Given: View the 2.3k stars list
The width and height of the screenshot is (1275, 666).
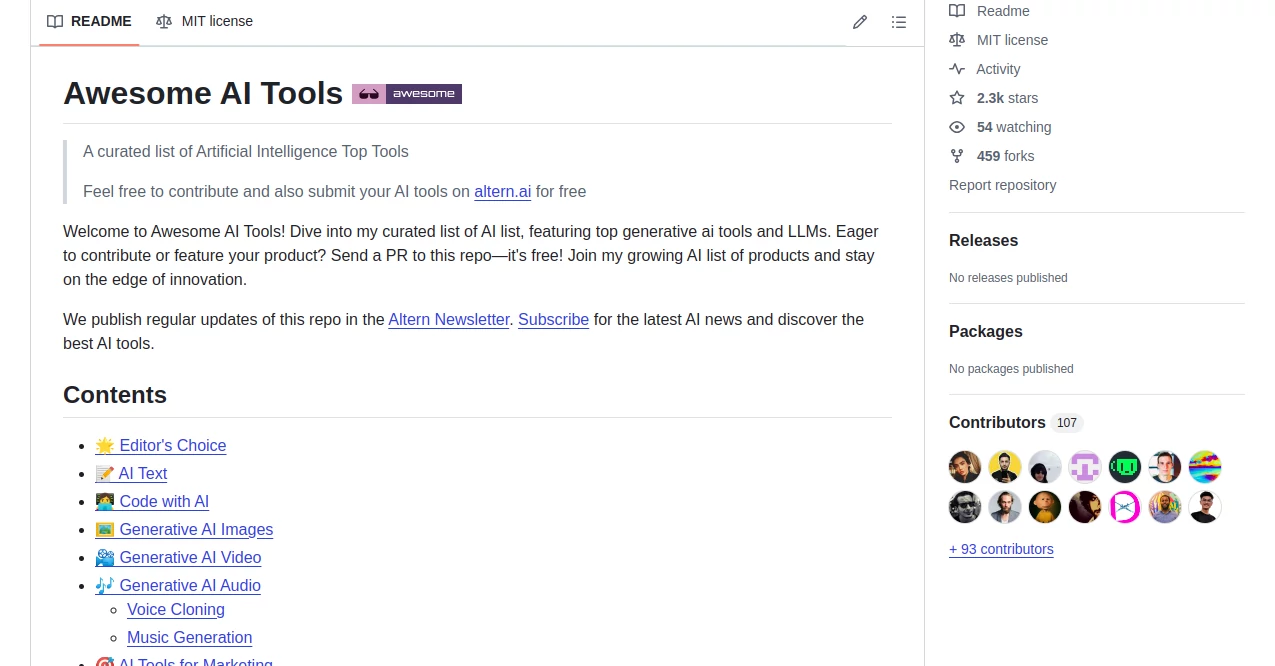Looking at the screenshot, I should coord(1007,98).
